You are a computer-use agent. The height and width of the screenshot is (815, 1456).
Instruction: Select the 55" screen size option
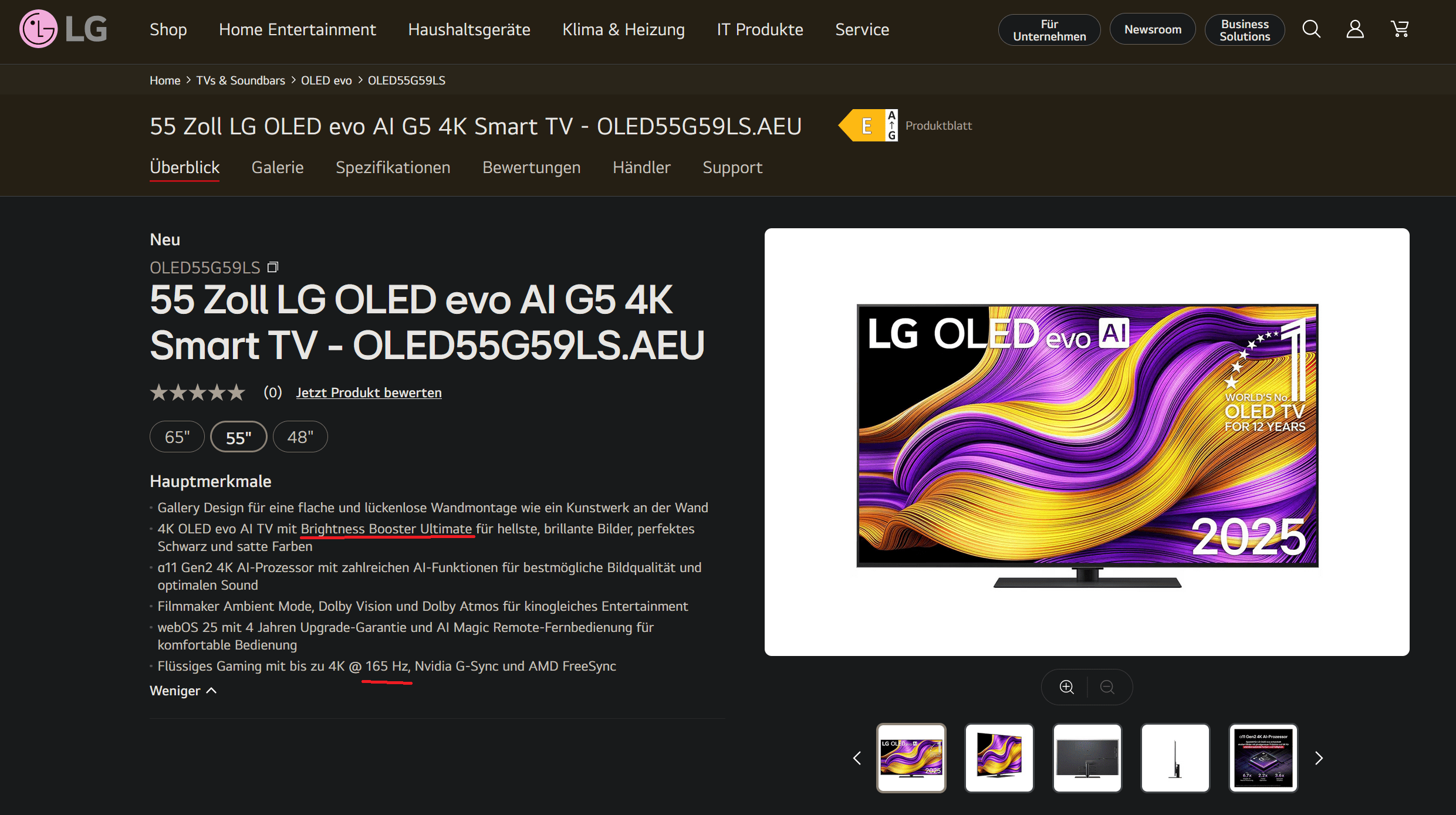[238, 437]
